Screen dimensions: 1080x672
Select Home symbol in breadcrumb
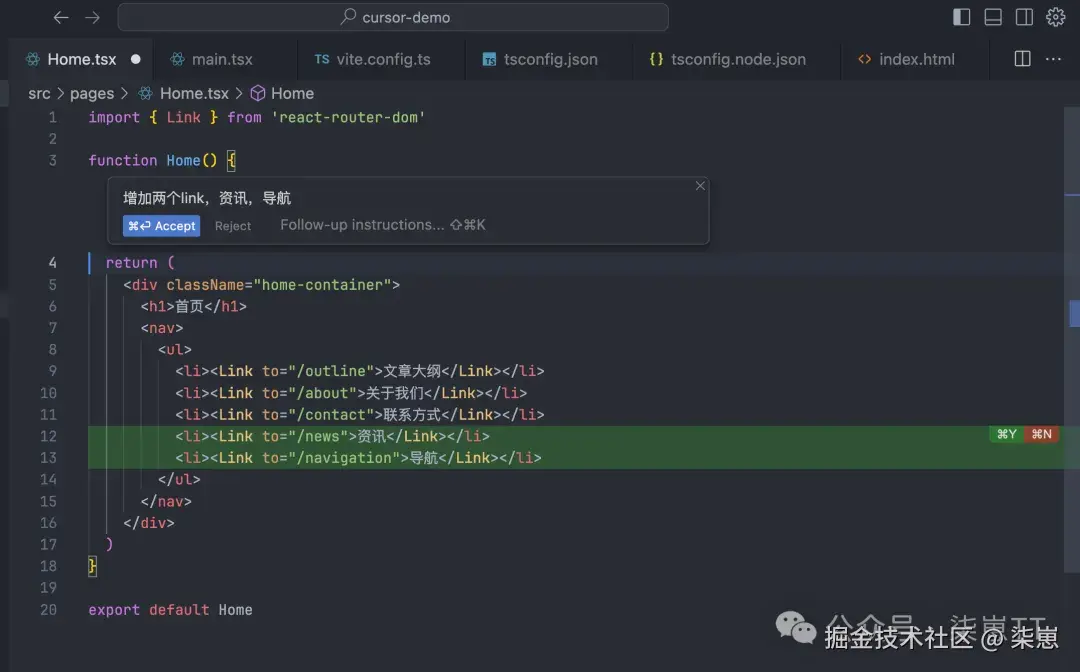pyautogui.click(x=292, y=94)
